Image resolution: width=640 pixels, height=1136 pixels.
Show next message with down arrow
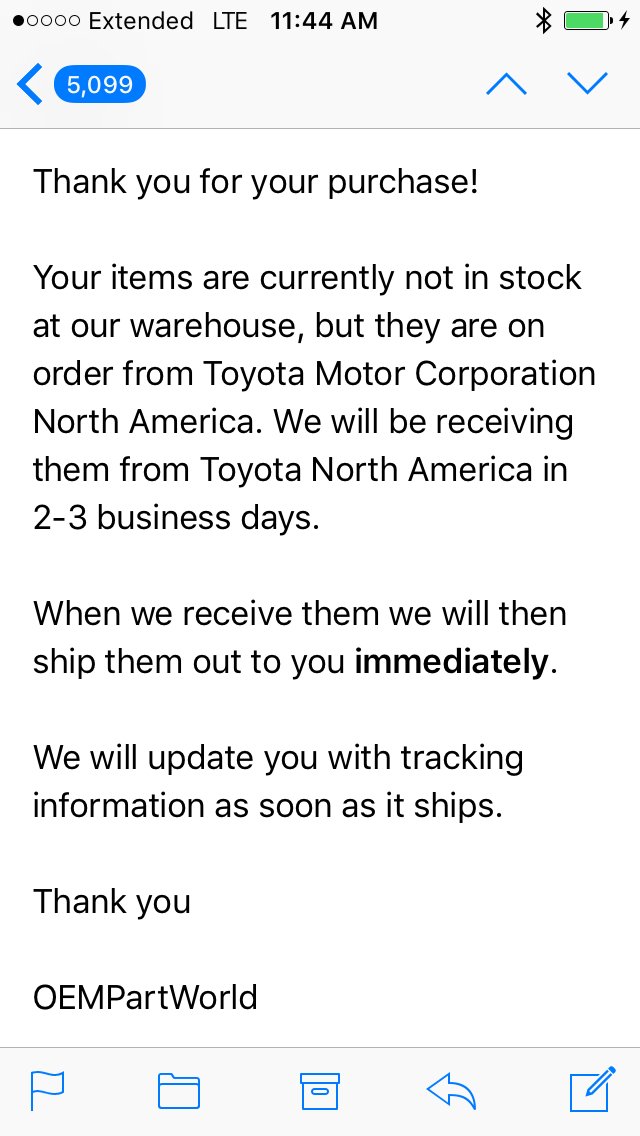[x=587, y=84]
